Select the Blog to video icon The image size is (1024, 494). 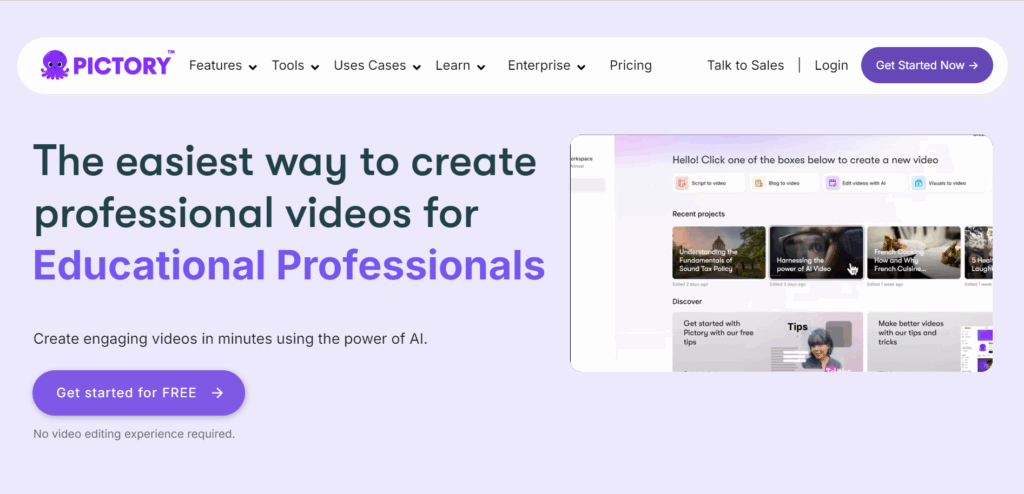[758, 183]
